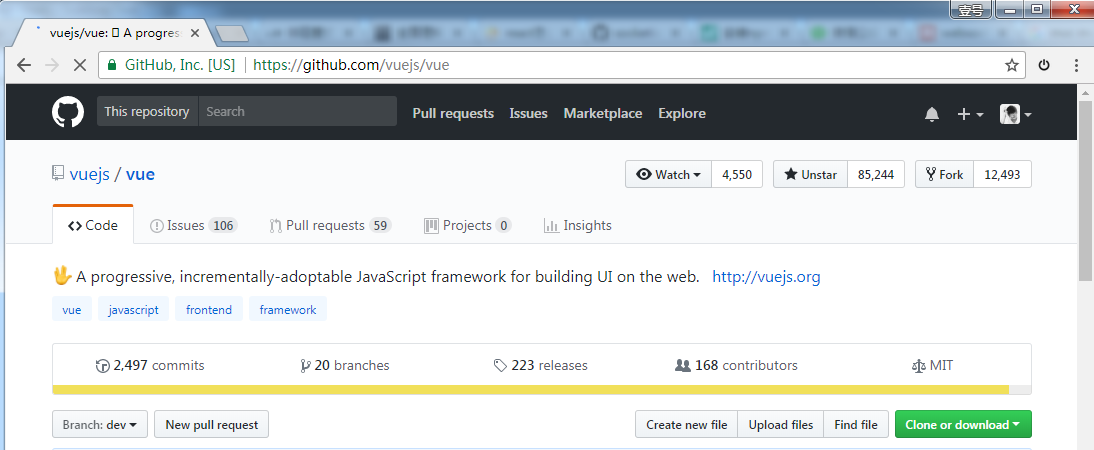1094x450 pixels.
Task: Click the GitHub Octocat logo
Action: (x=68, y=112)
